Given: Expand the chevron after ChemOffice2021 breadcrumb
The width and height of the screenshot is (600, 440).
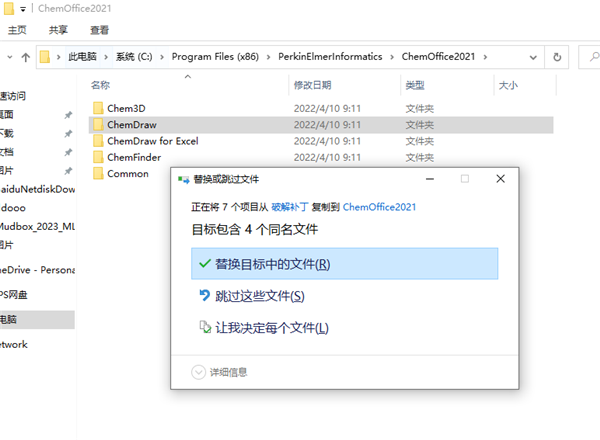Looking at the screenshot, I should click(486, 57).
